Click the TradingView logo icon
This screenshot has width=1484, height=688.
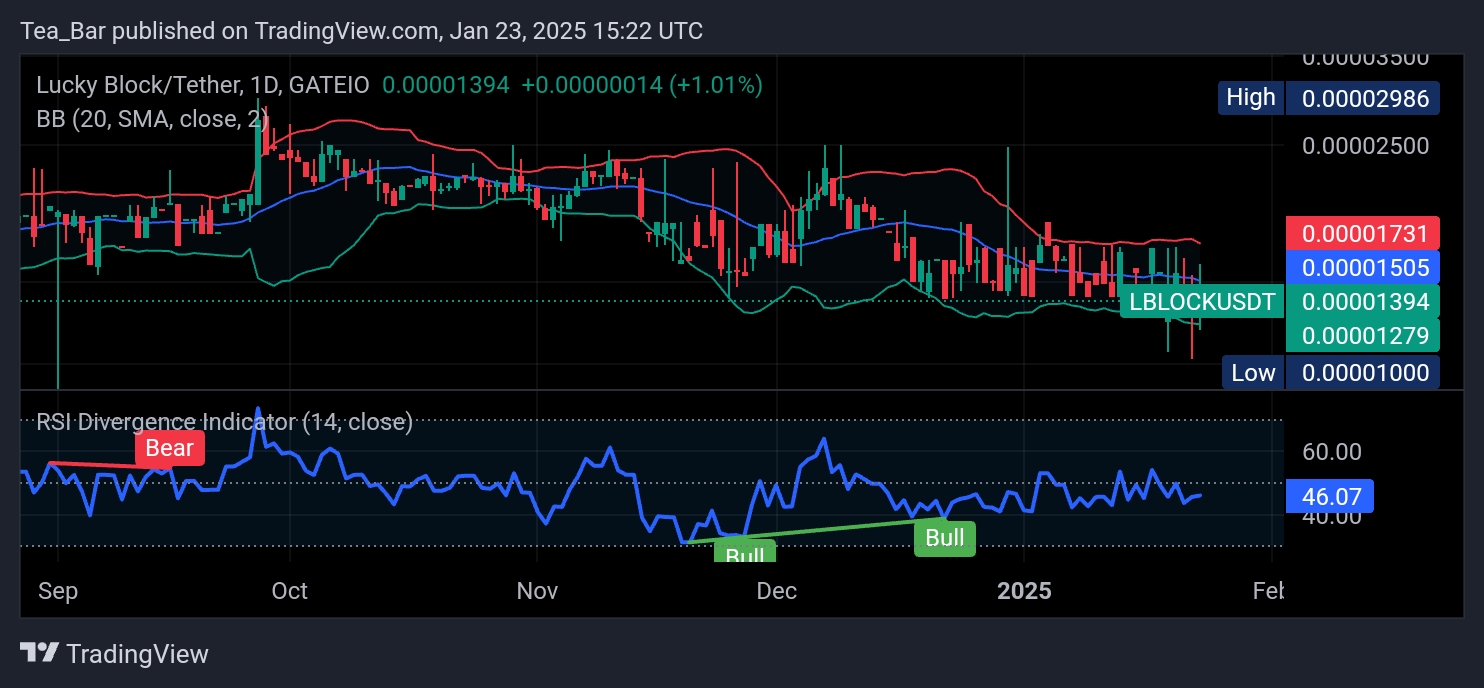tap(39, 654)
